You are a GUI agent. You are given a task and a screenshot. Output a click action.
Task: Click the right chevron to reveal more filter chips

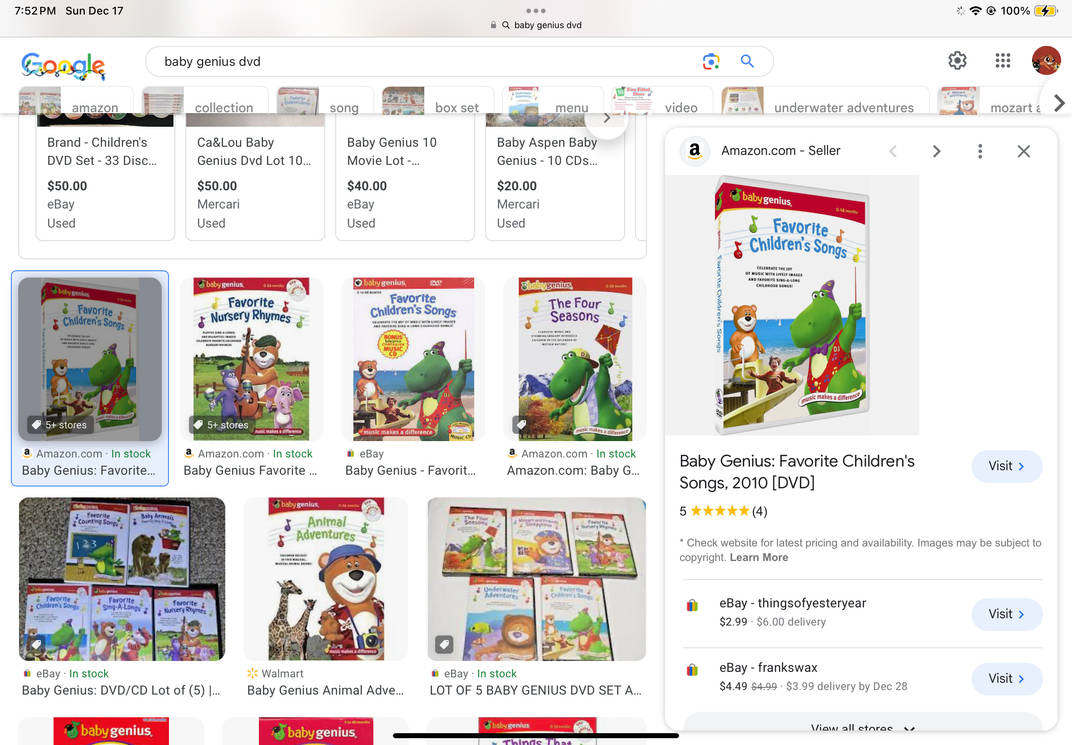[1059, 103]
